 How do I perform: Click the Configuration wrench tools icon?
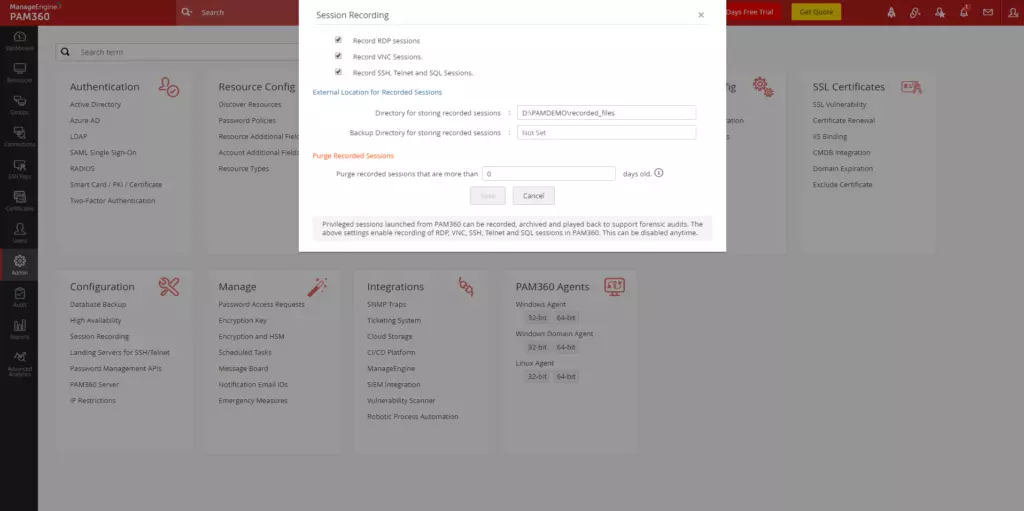point(168,287)
